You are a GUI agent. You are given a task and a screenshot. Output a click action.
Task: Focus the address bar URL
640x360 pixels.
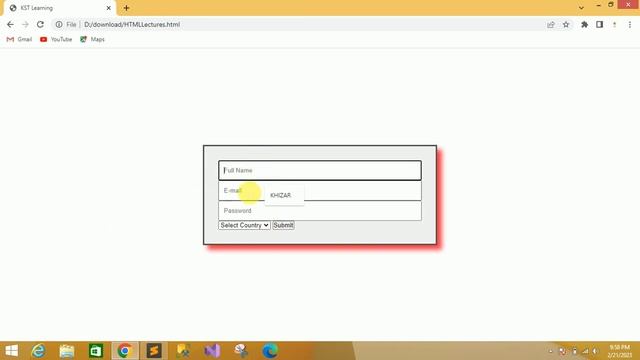tap(132, 24)
